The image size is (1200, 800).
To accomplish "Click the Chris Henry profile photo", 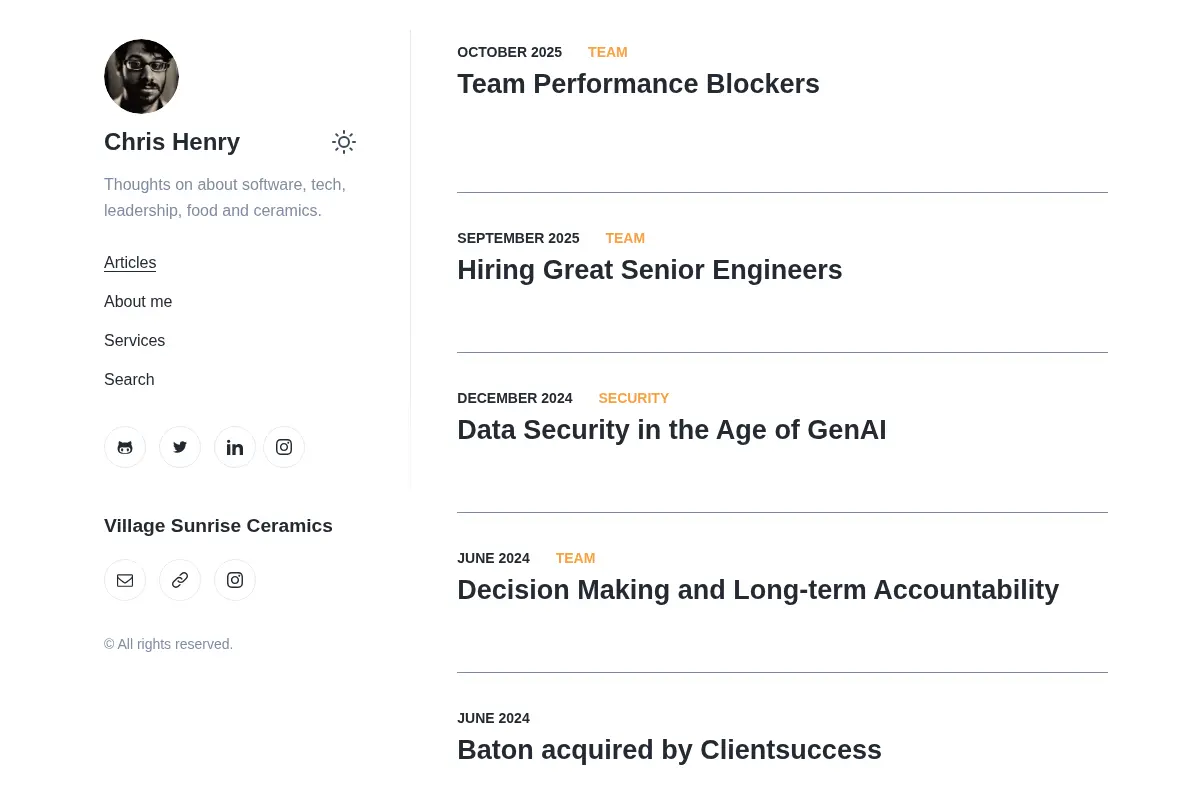I will tap(141, 76).
